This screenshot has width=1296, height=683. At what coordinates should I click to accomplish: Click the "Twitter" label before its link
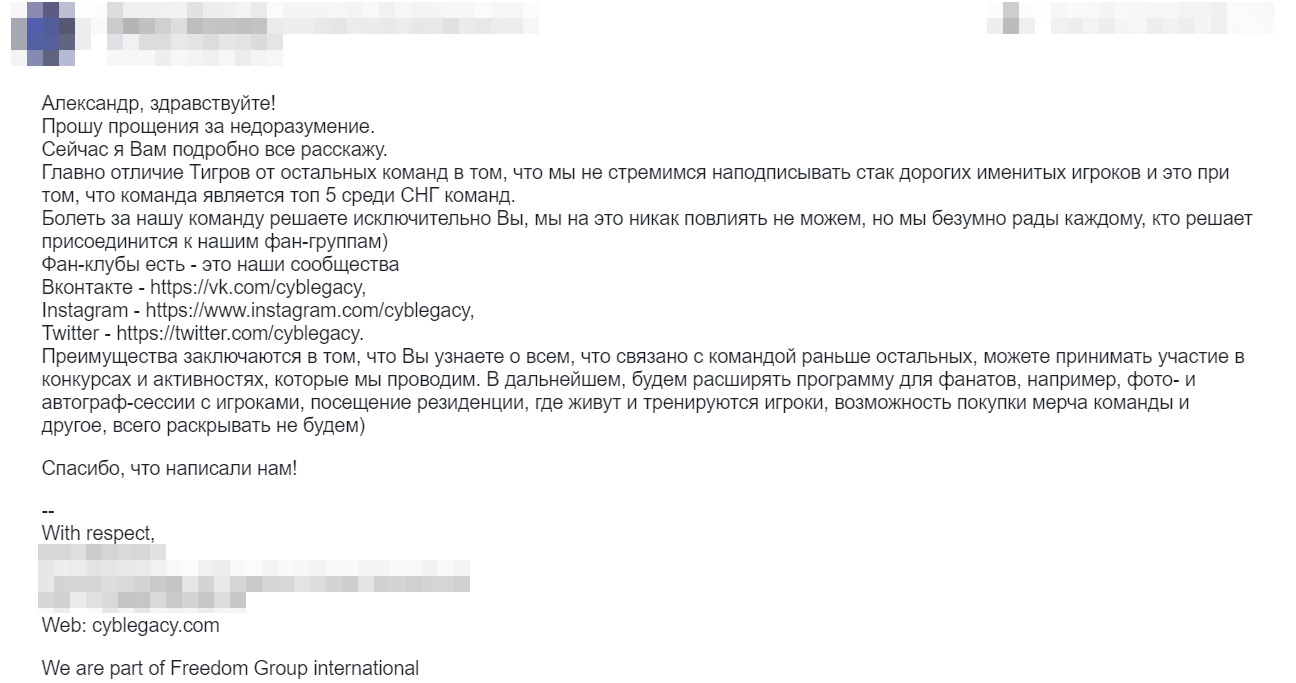coord(70,332)
